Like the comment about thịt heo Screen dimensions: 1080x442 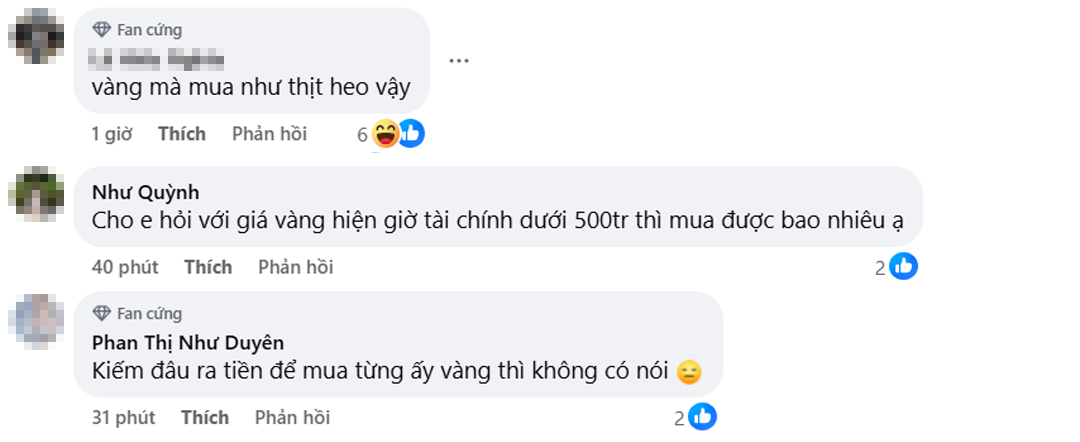[x=182, y=134]
